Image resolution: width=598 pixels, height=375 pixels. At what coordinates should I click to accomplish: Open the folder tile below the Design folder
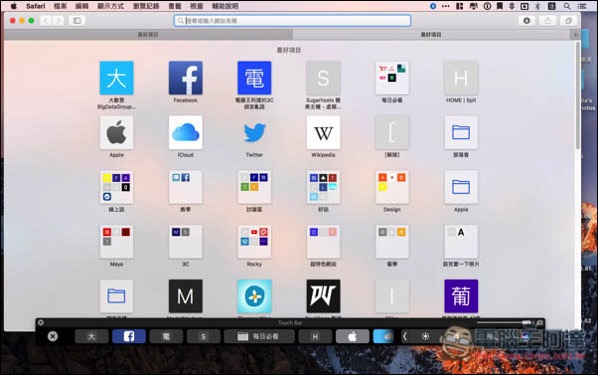click(392, 241)
